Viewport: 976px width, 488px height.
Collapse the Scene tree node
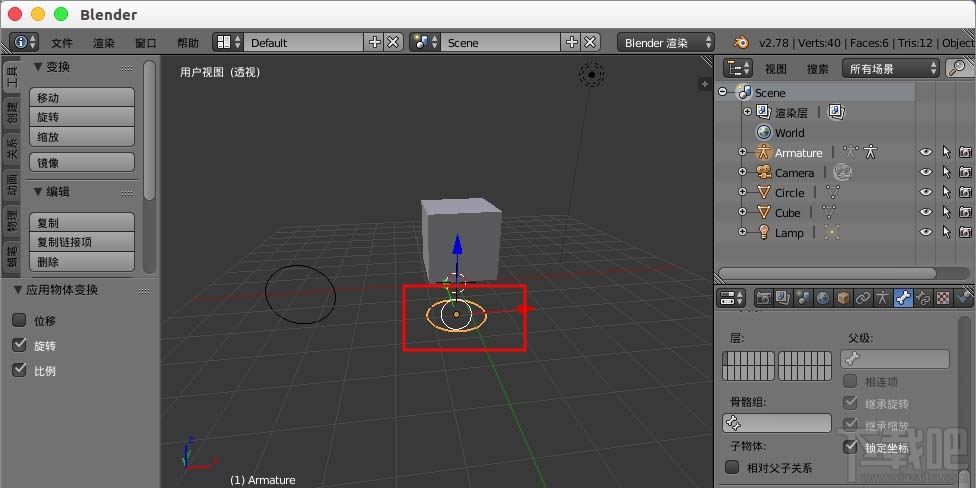click(722, 92)
